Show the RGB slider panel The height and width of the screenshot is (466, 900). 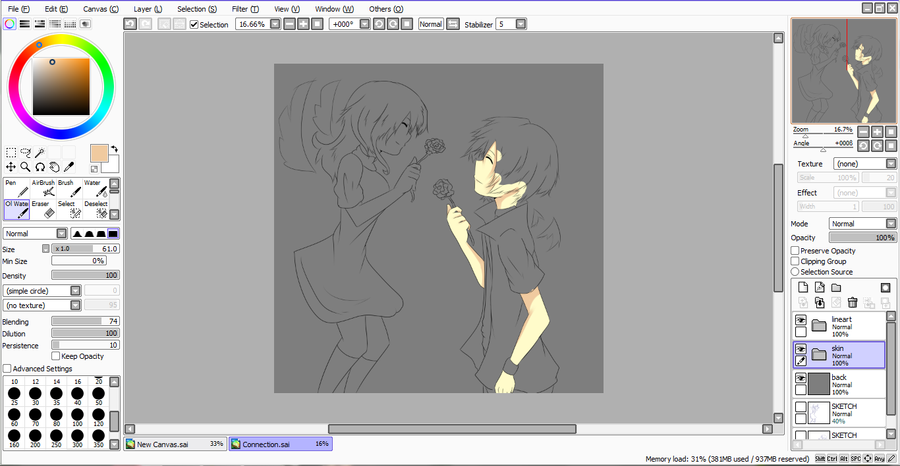[x=25, y=24]
